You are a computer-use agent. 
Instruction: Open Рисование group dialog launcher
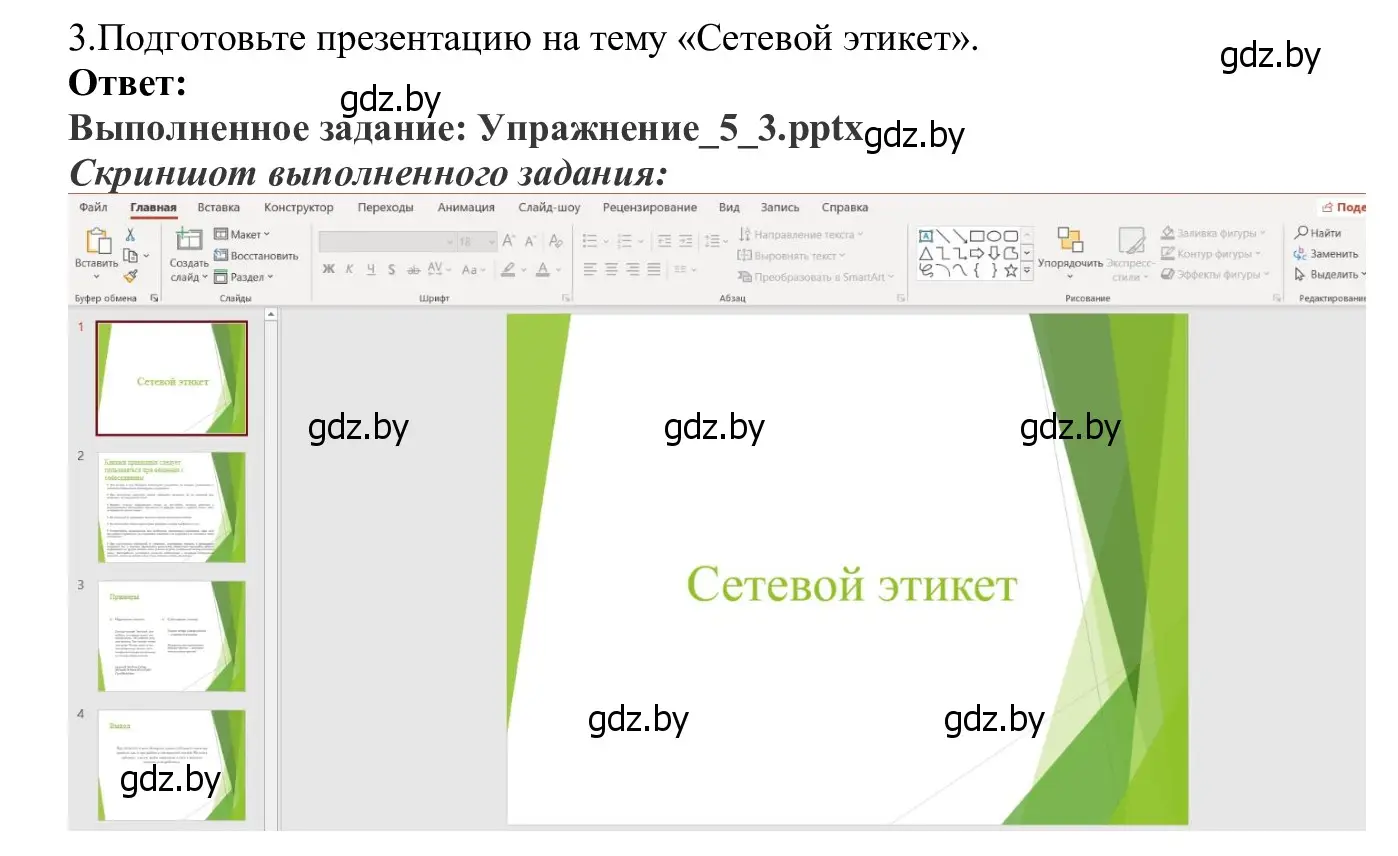[1276, 299]
